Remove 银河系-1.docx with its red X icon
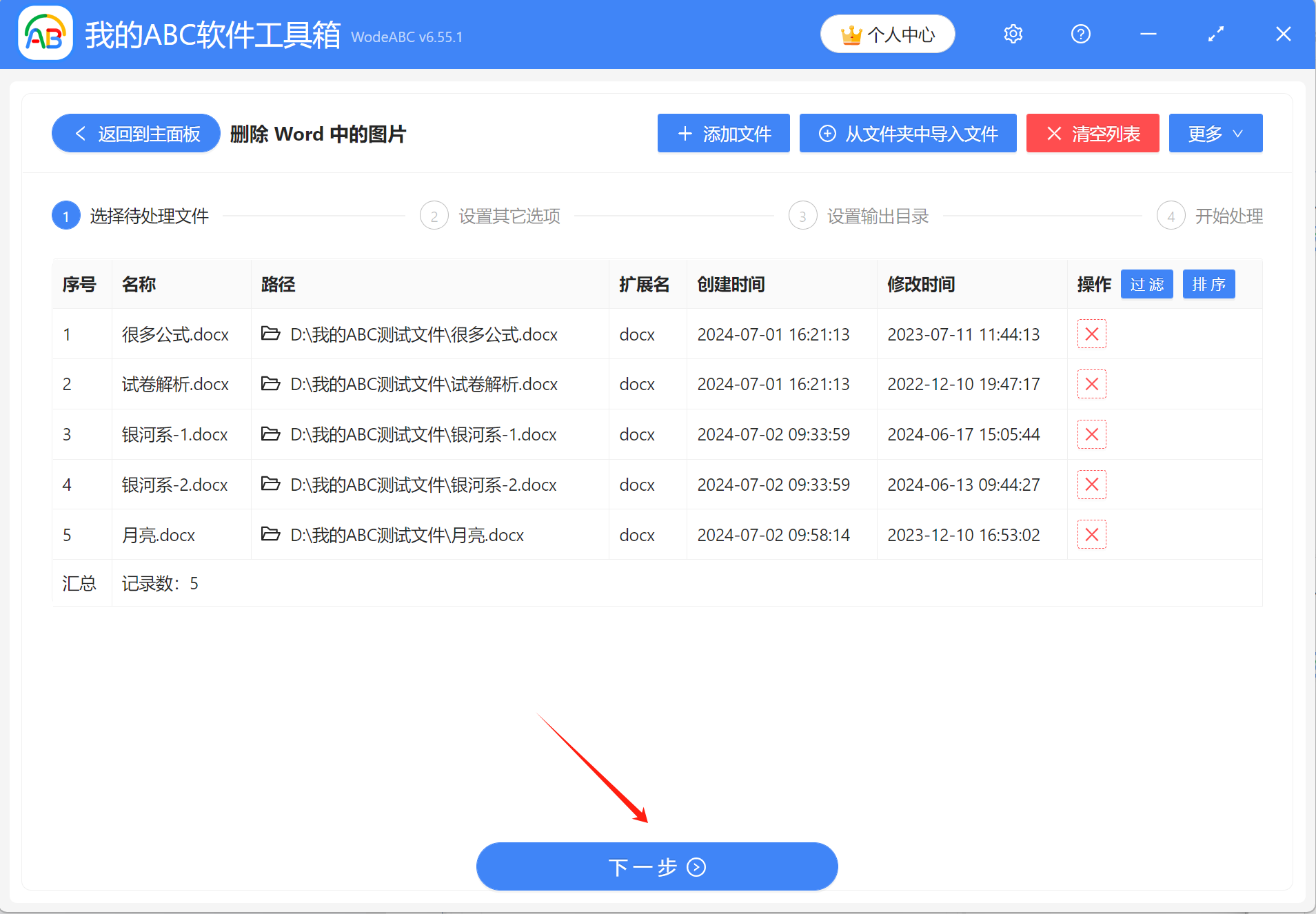 [x=1091, y=434]
